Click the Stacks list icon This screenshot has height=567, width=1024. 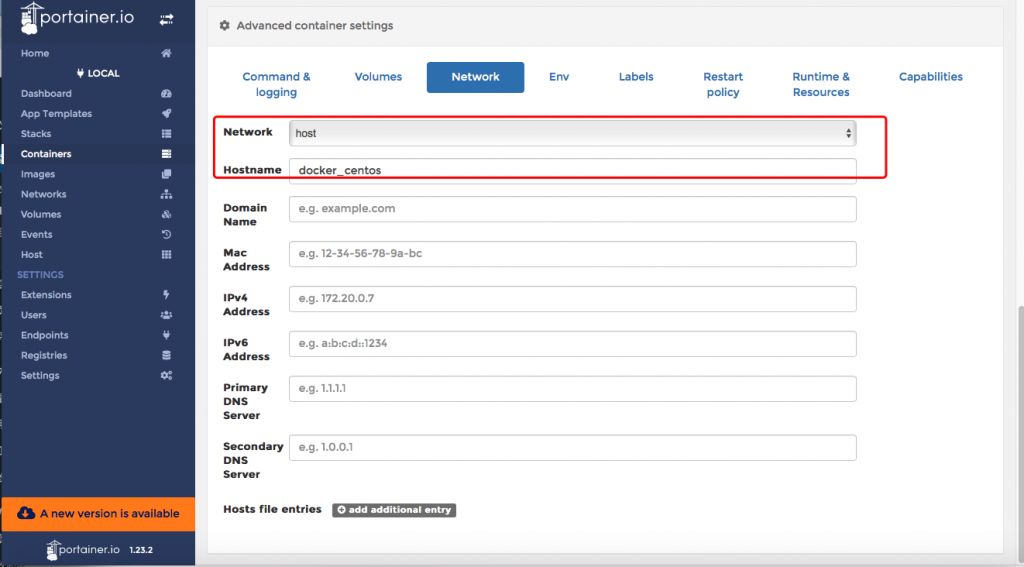(166, 134)
